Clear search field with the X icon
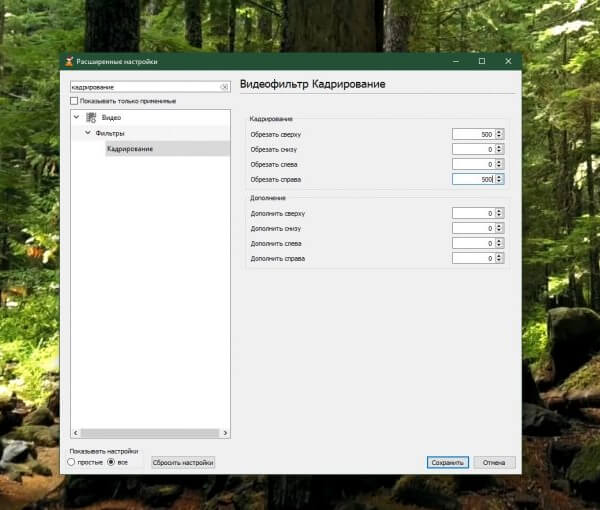 tap(224, 88)
